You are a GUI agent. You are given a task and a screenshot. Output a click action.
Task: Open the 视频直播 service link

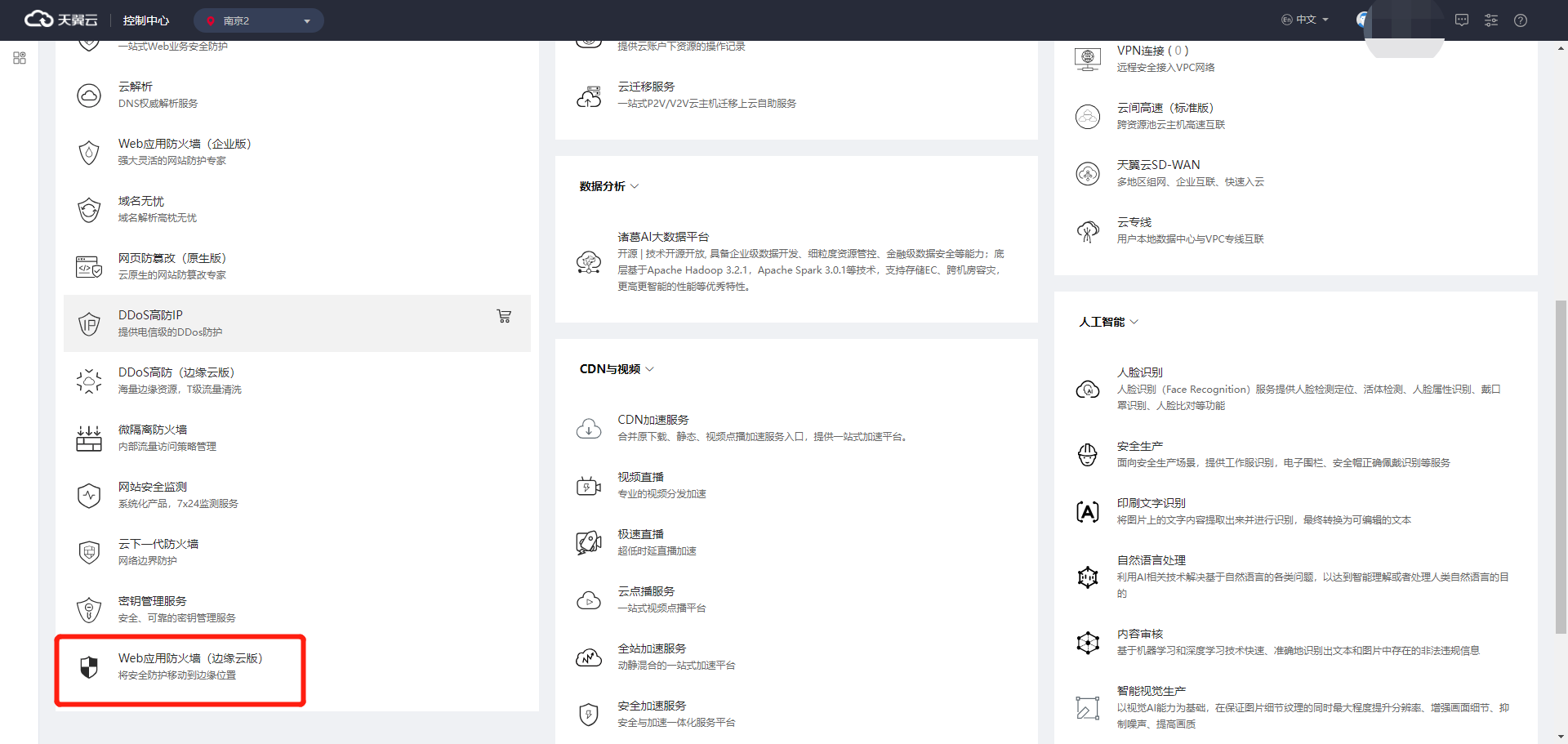pyautogui.click(x=640, y=477)
